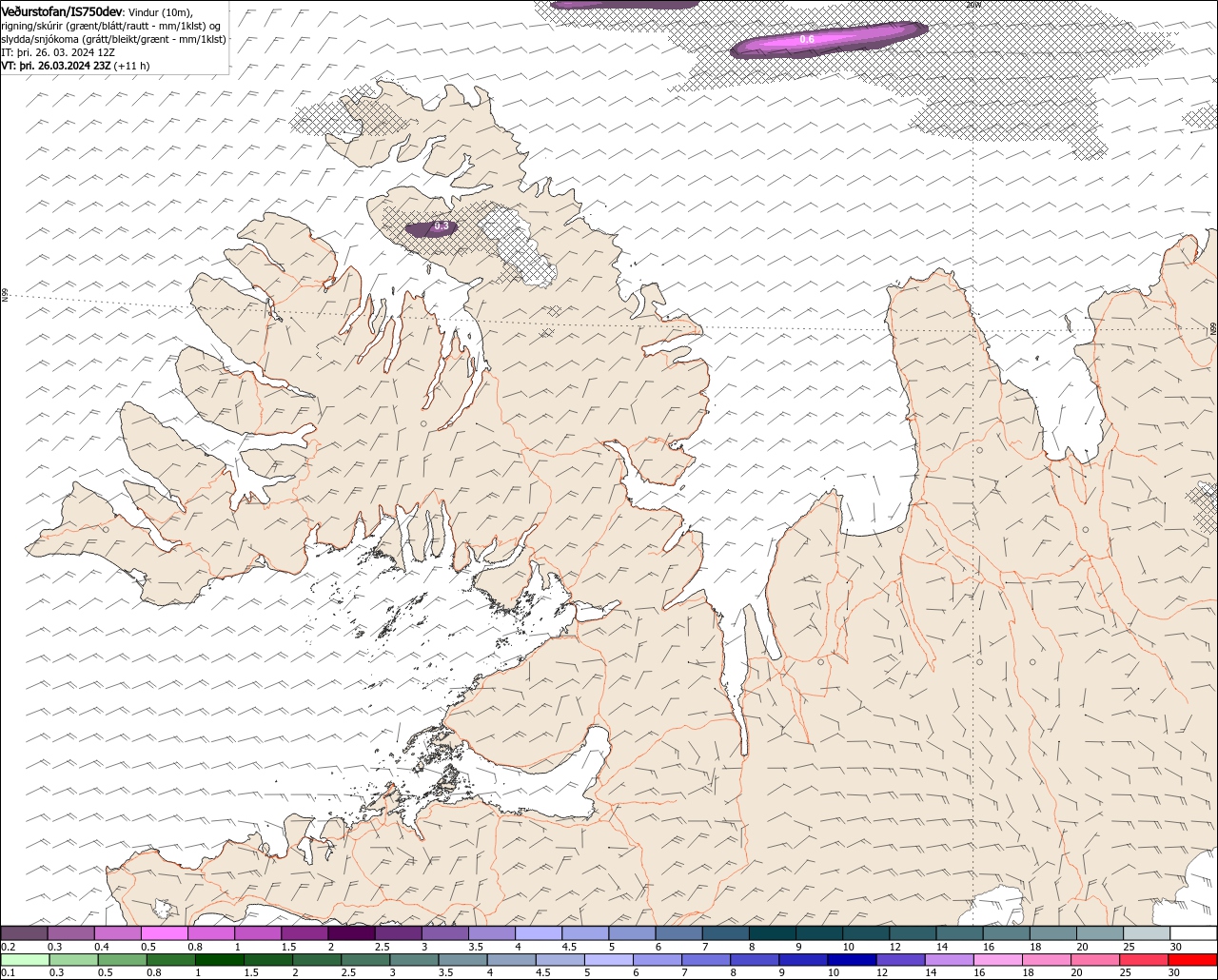The image size is (1218, 980).
Task: Select the lower-row light pink swatch at 16
Action: point(997,960)
